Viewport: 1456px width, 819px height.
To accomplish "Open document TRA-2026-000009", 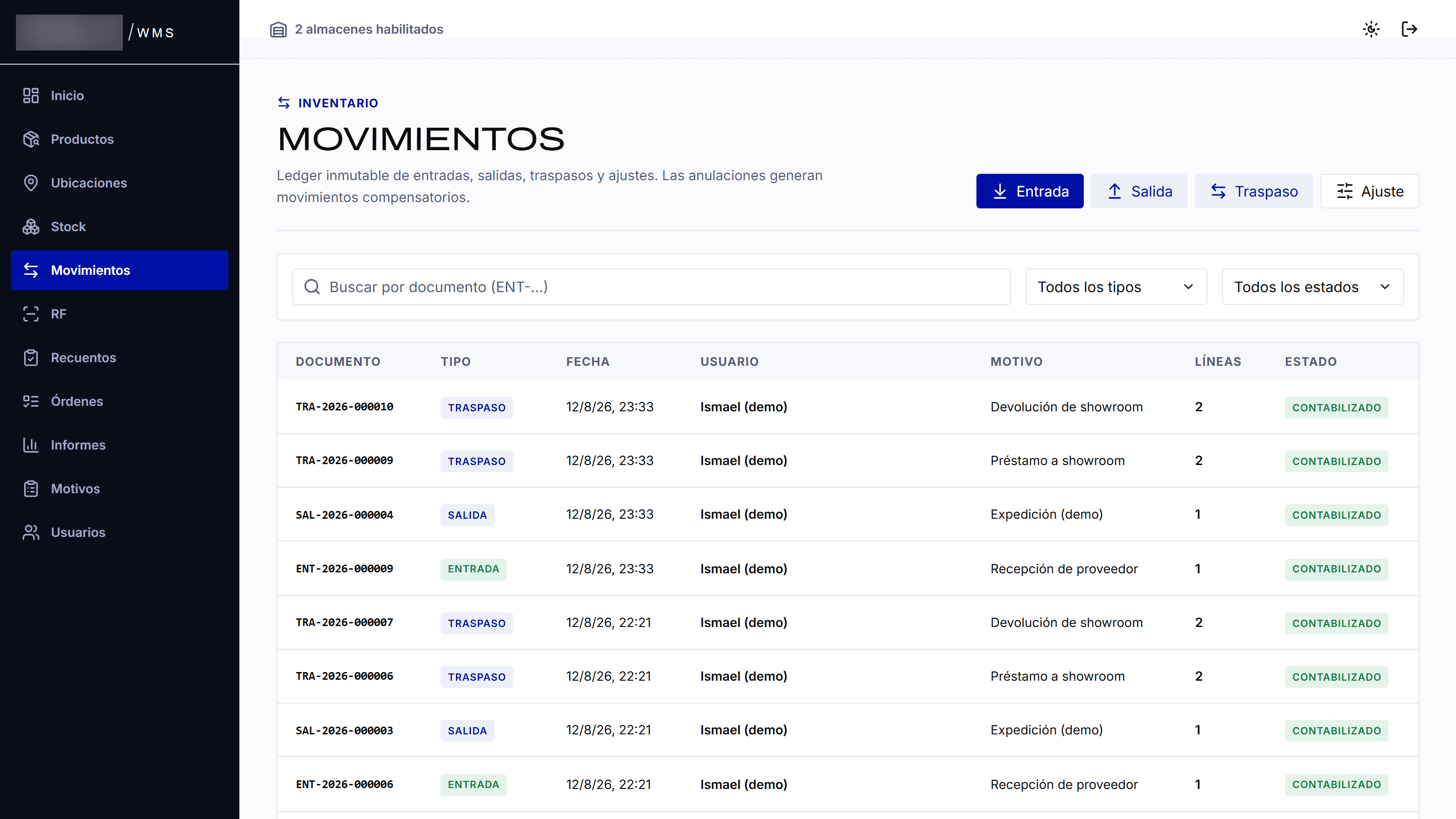I will pos(344,460).
